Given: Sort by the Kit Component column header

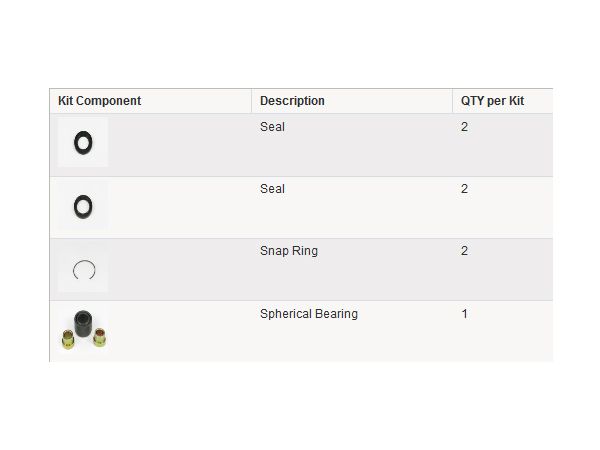Looking at the screenshot, I should pyautogui.click(x=99, y=101).
